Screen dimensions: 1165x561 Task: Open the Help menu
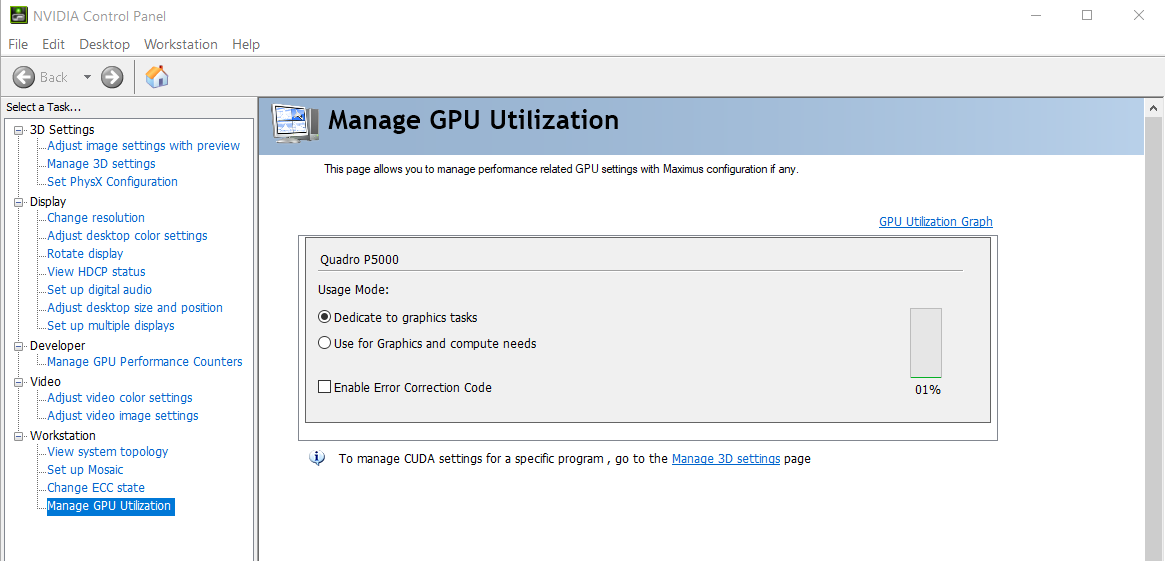click(x=246, y=45)
